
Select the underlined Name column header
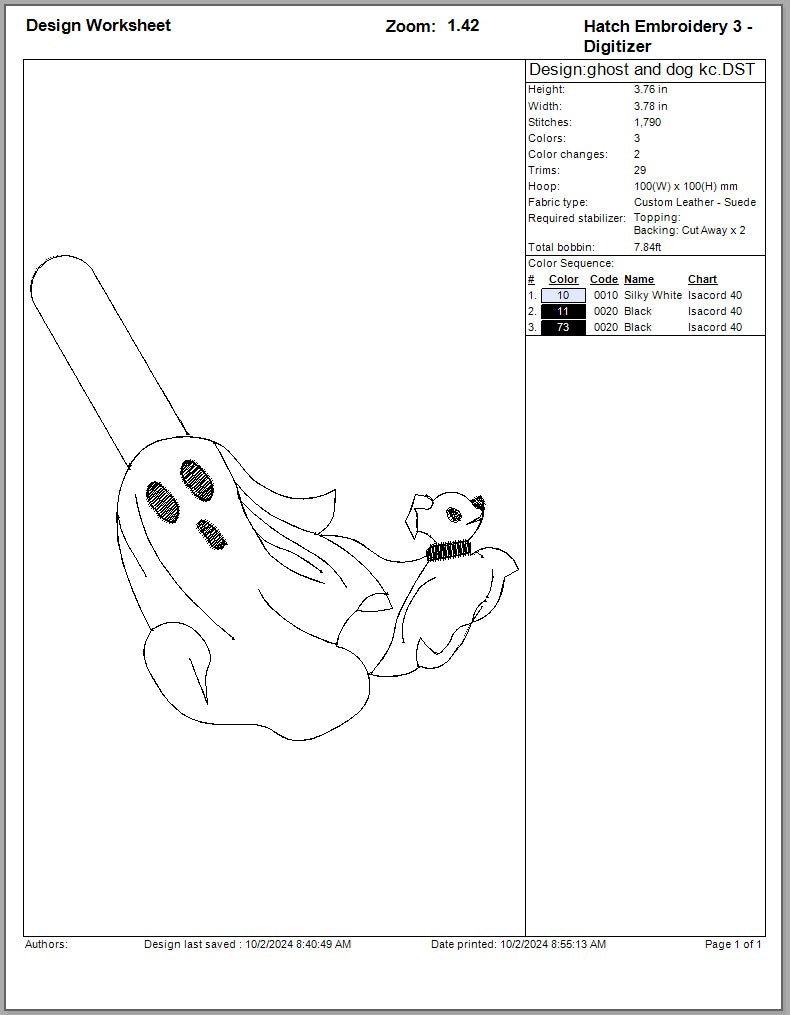pos(639,280)
